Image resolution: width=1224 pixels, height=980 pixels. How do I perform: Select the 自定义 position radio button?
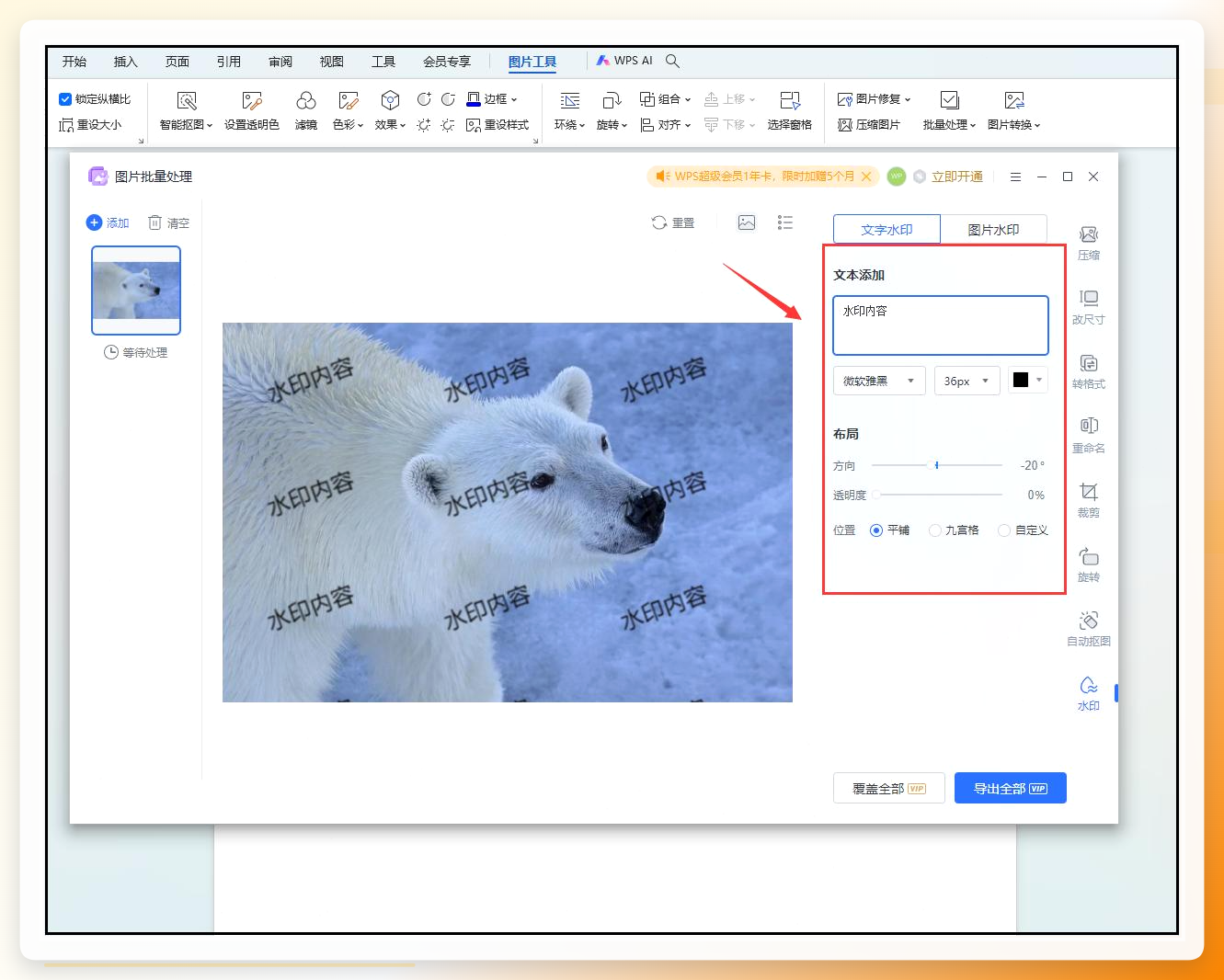(x=1004, y=530)
